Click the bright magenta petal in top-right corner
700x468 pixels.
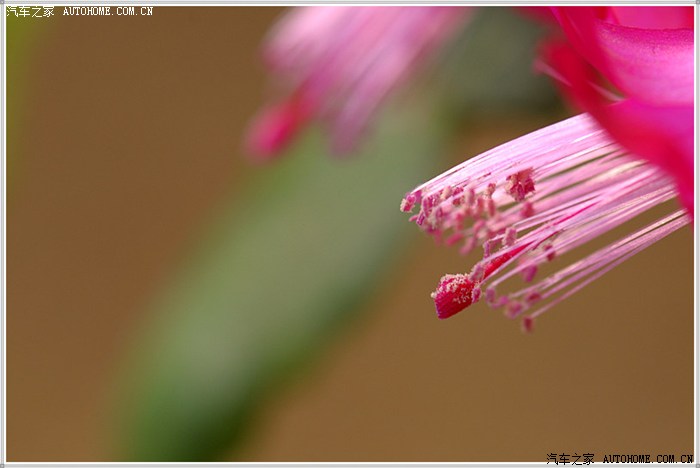tap(640, 50)
